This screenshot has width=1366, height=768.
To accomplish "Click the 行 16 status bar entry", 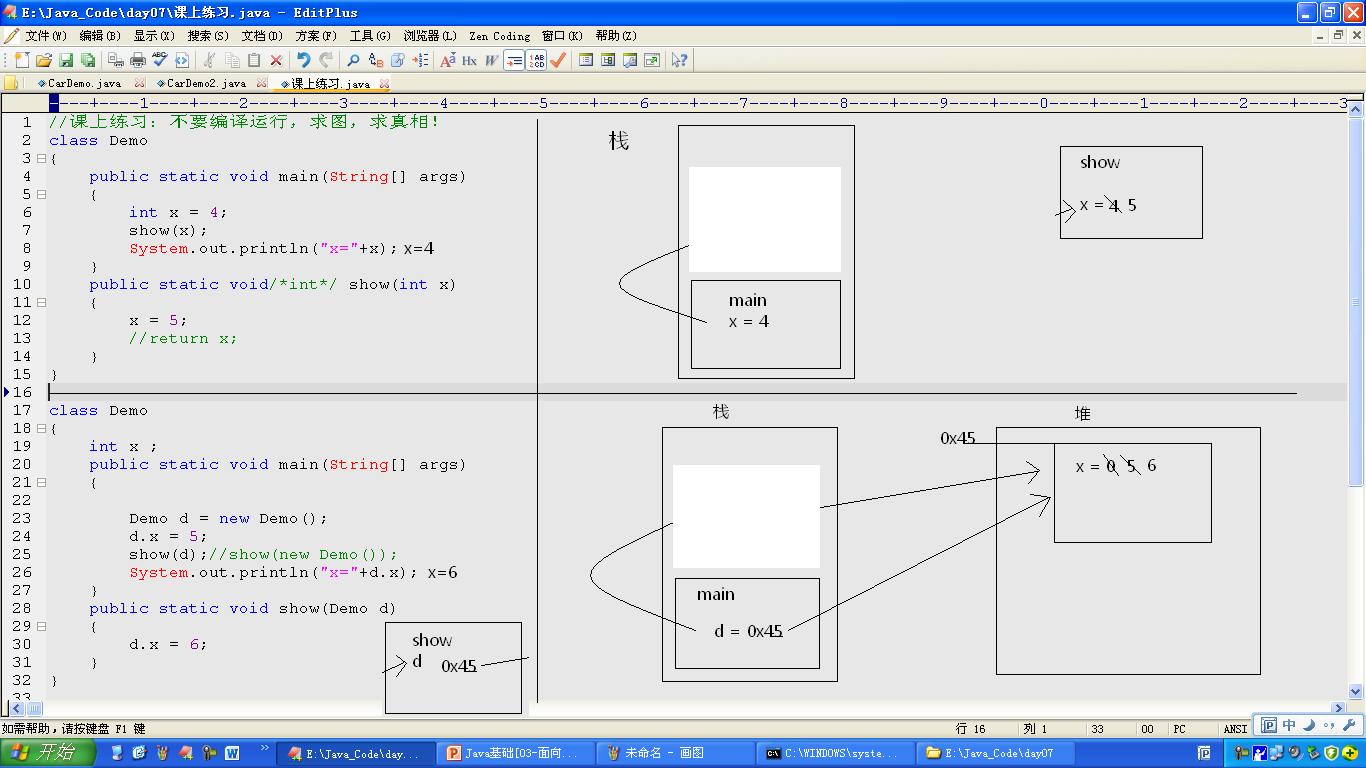I will click(x=971, y=729).
